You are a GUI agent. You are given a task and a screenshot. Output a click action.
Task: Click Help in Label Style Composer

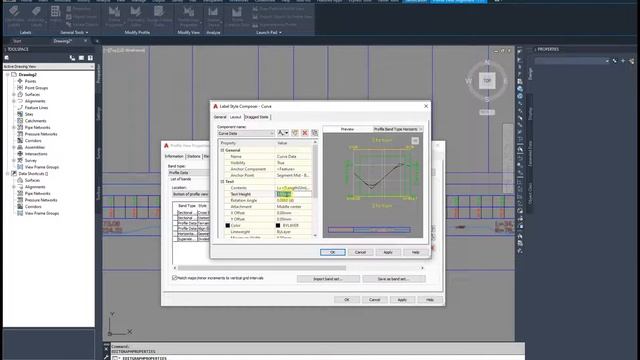(x=415, y=252)
